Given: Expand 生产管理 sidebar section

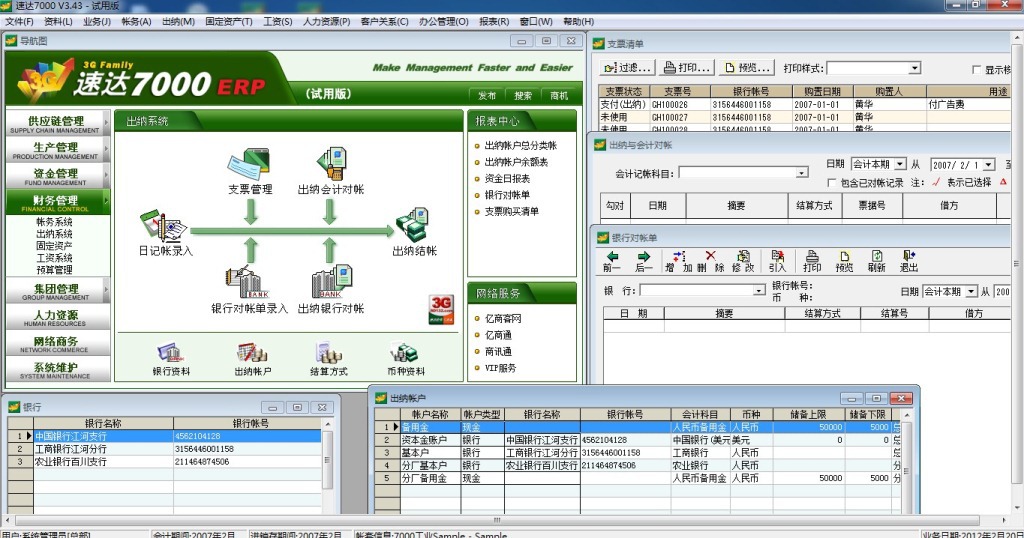Looking at the screenshot, I should coord(57,150).
